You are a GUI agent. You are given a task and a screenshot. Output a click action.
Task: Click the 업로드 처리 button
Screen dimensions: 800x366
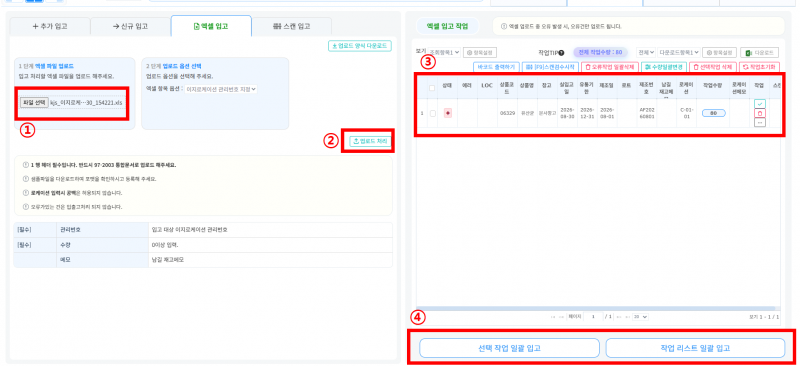370,141
